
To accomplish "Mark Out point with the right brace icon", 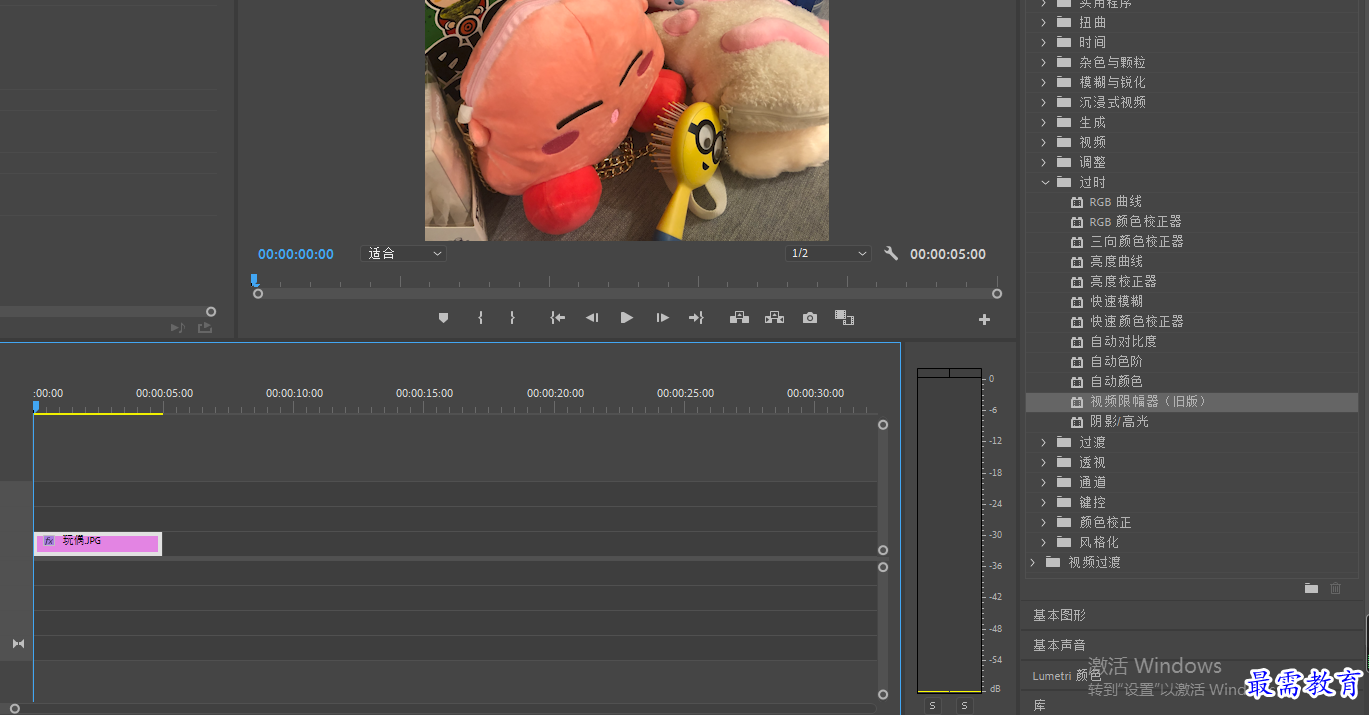I will point(512,318).
